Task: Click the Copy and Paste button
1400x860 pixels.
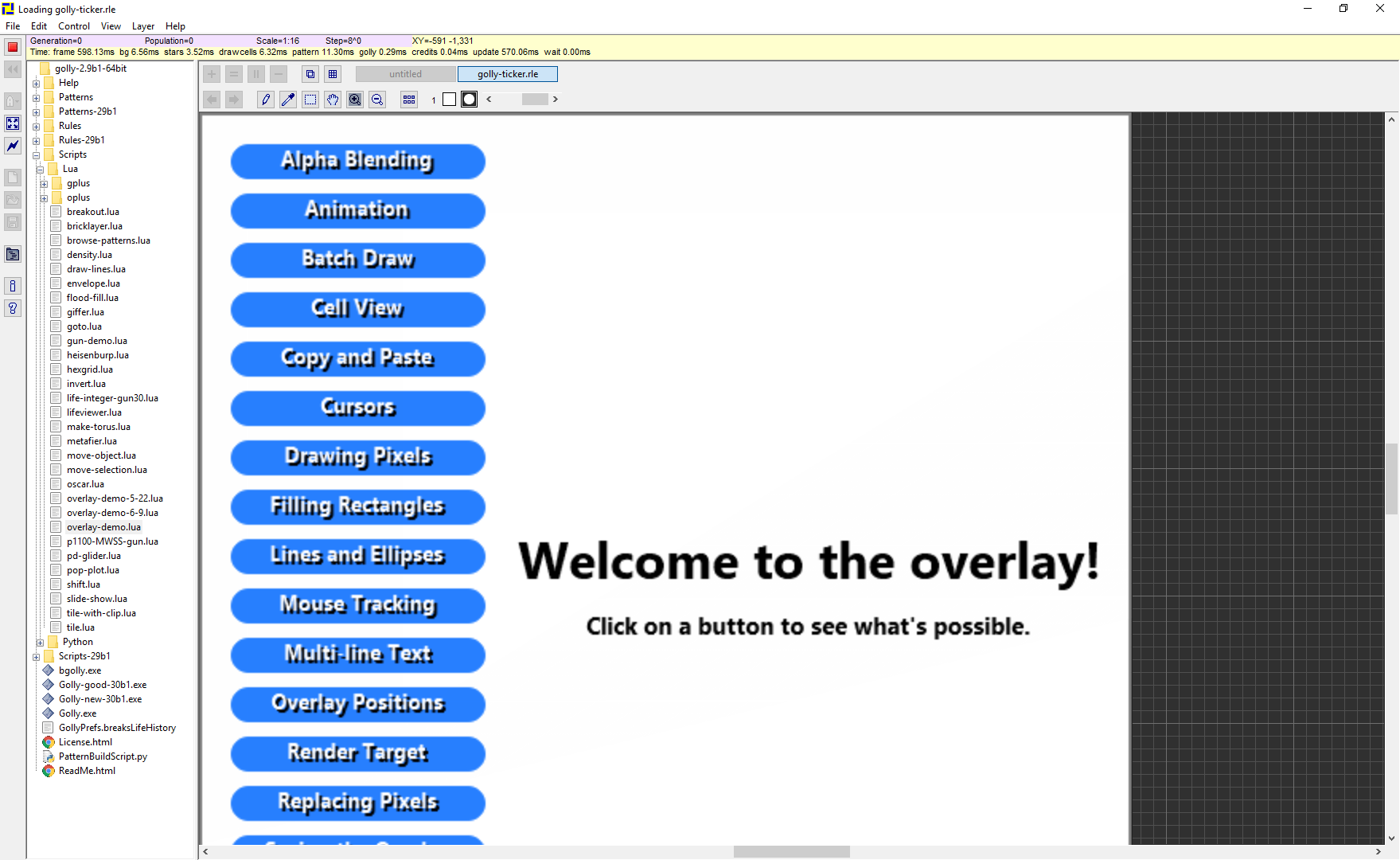Action: pyautogui.click(x=357, y=359)
